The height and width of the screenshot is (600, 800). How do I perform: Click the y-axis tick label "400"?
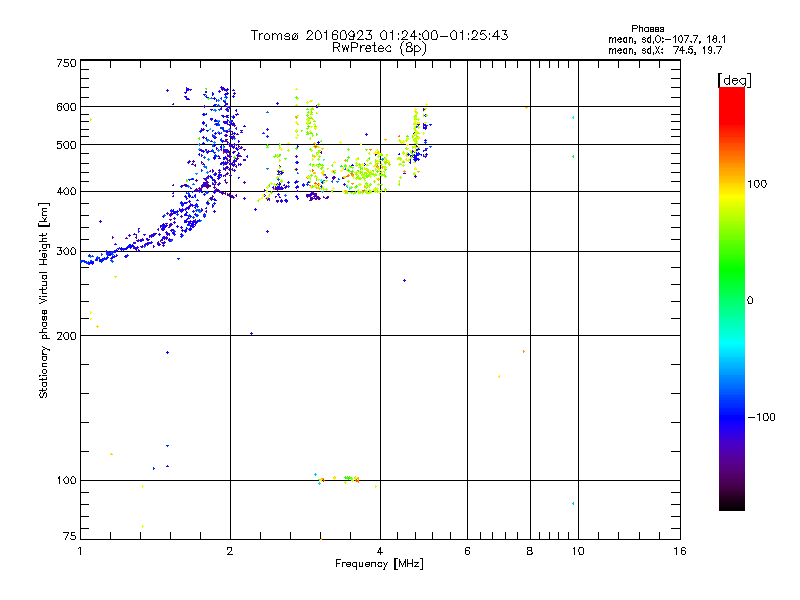click(x=67, y=191)
